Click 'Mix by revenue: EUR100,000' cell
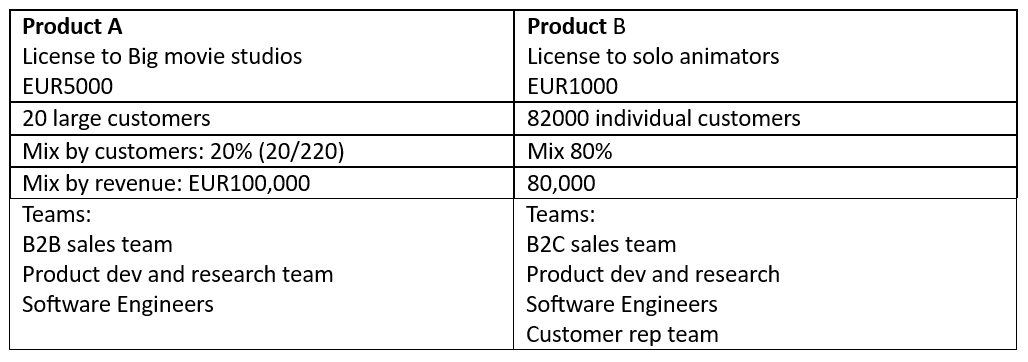The height and width of the screenshot is (362, 1028). pos(262,182)
